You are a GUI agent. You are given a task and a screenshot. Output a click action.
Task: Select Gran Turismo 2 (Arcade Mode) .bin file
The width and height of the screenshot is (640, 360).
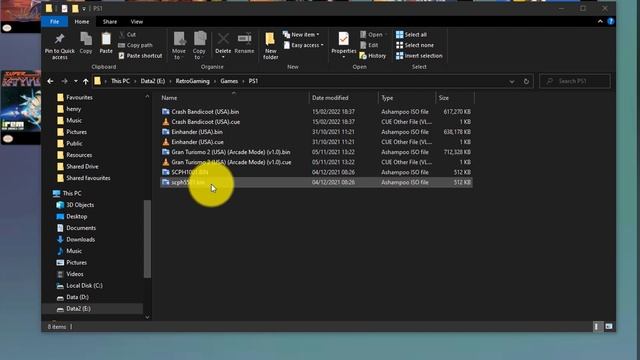coord(316,152)
